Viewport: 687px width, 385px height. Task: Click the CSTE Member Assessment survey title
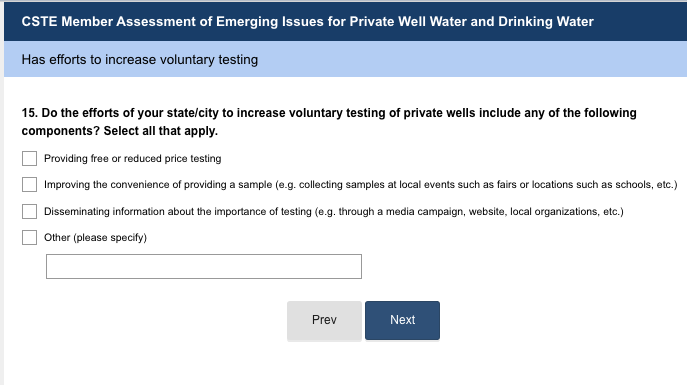308,21
